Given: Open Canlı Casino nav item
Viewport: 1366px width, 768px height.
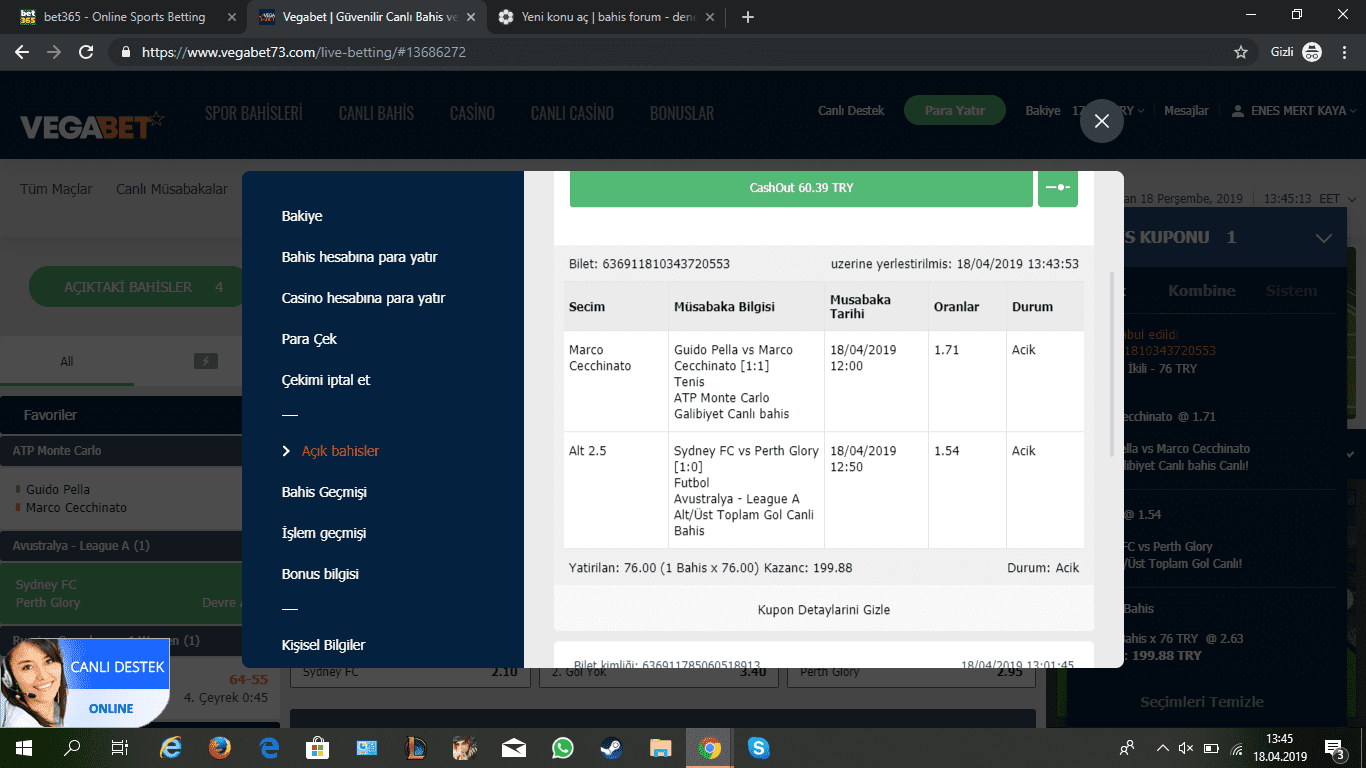Looking at the screenshot, I should (572, 113).
